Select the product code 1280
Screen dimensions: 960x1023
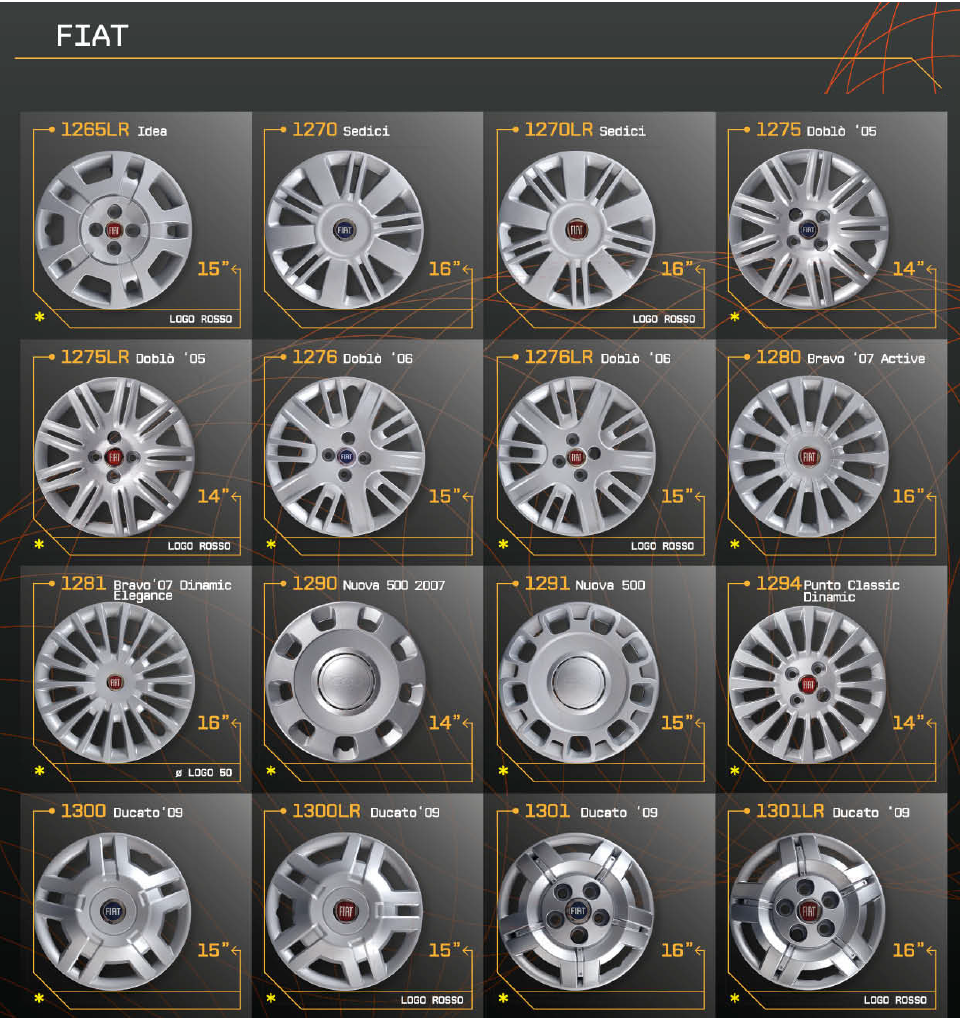coord(779,356)
